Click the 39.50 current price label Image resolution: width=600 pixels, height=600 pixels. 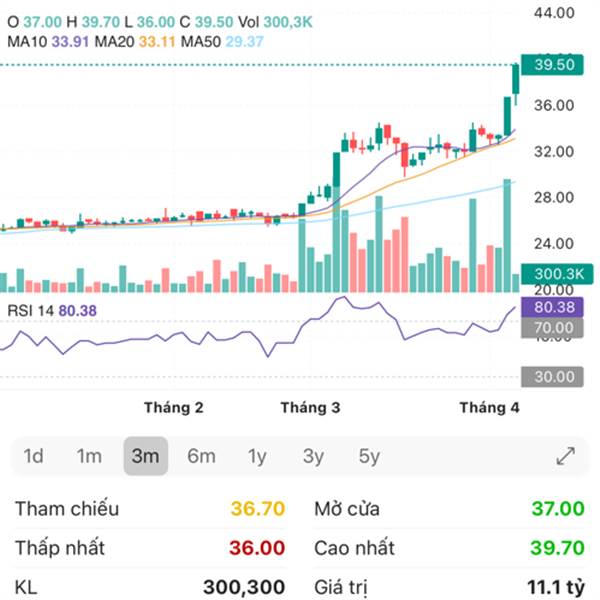553,65
